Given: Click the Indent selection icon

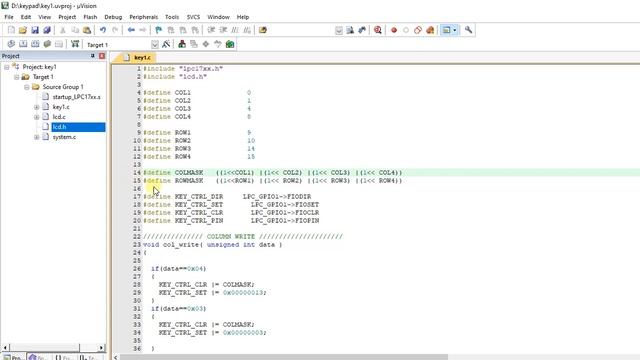Looking at the screenshot, I should [211, 30].
